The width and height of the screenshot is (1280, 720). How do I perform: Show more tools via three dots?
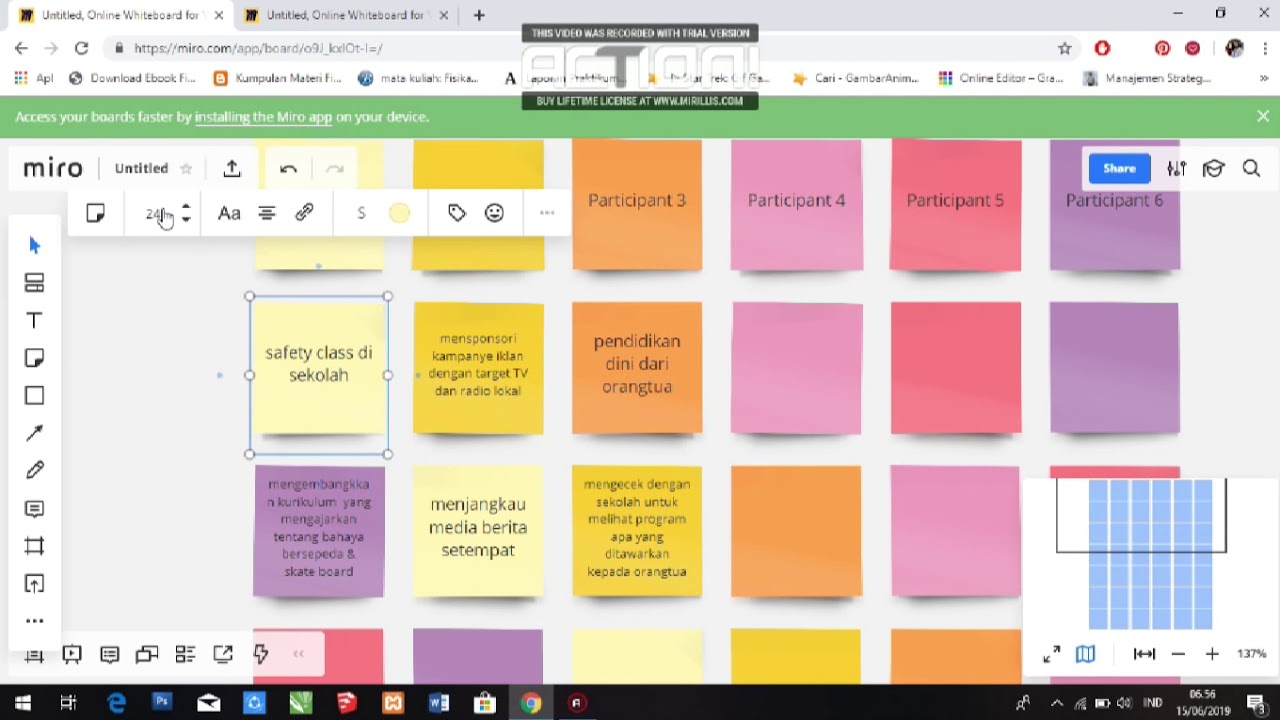click(x=35, y=621)
